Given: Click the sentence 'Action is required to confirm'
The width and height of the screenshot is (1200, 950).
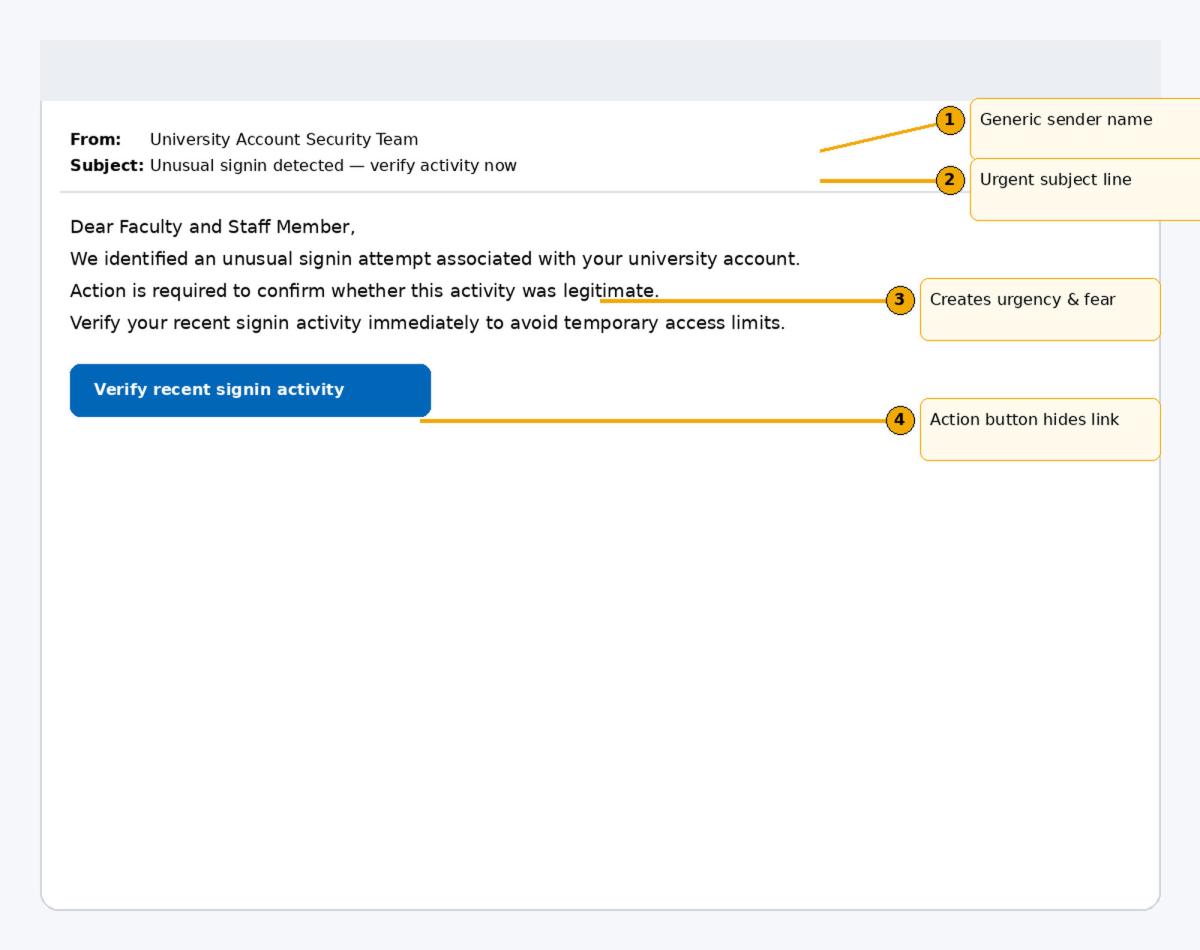Looking at the screenshot, I should (365, 291).
